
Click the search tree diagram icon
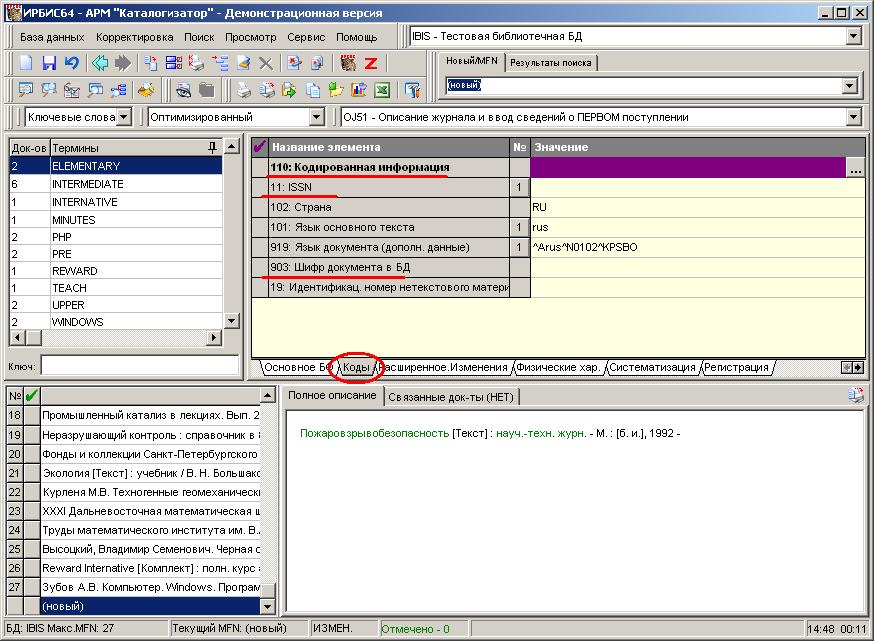point(118,89)
